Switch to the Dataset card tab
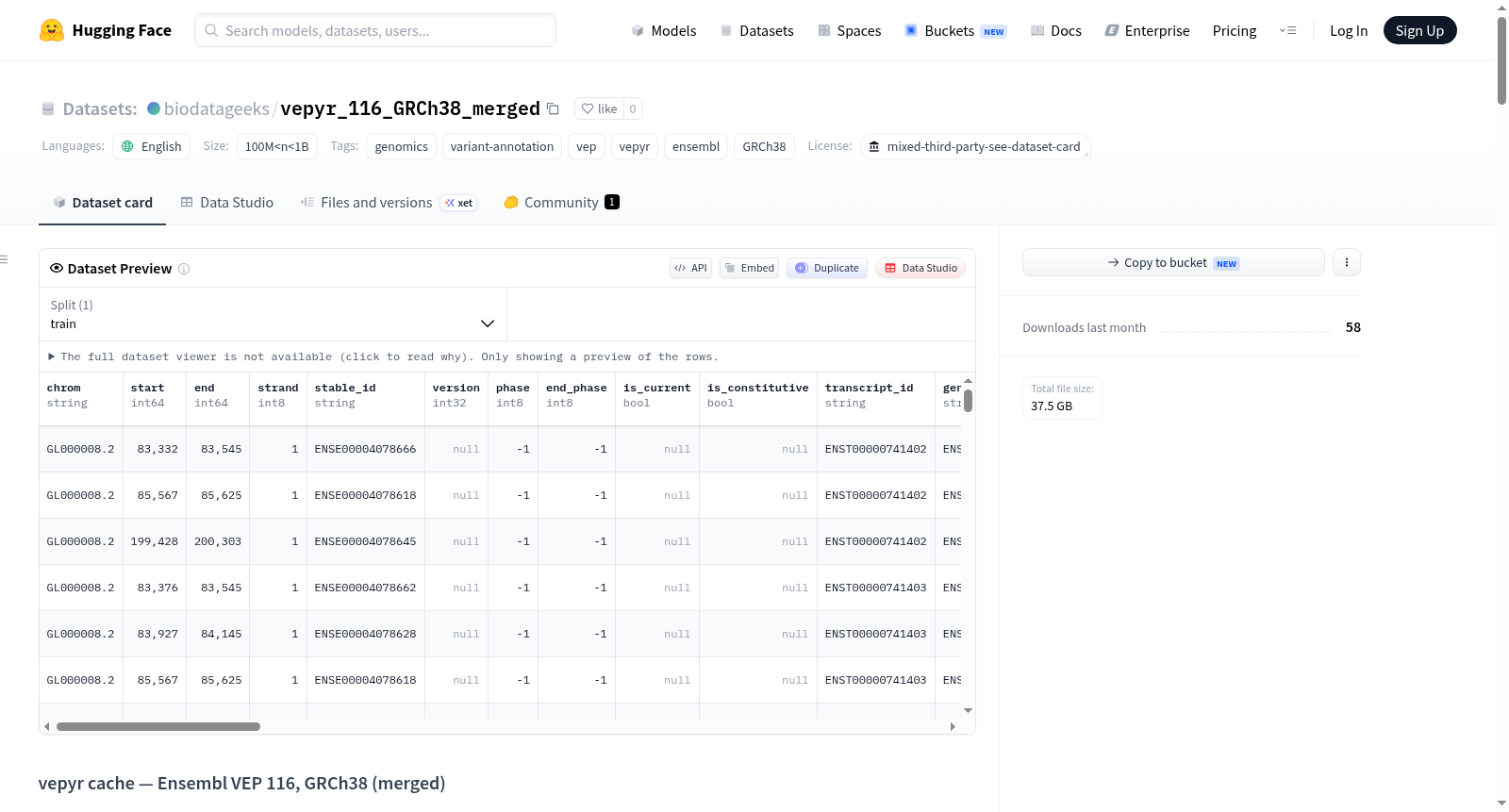 tap(103, 202)
